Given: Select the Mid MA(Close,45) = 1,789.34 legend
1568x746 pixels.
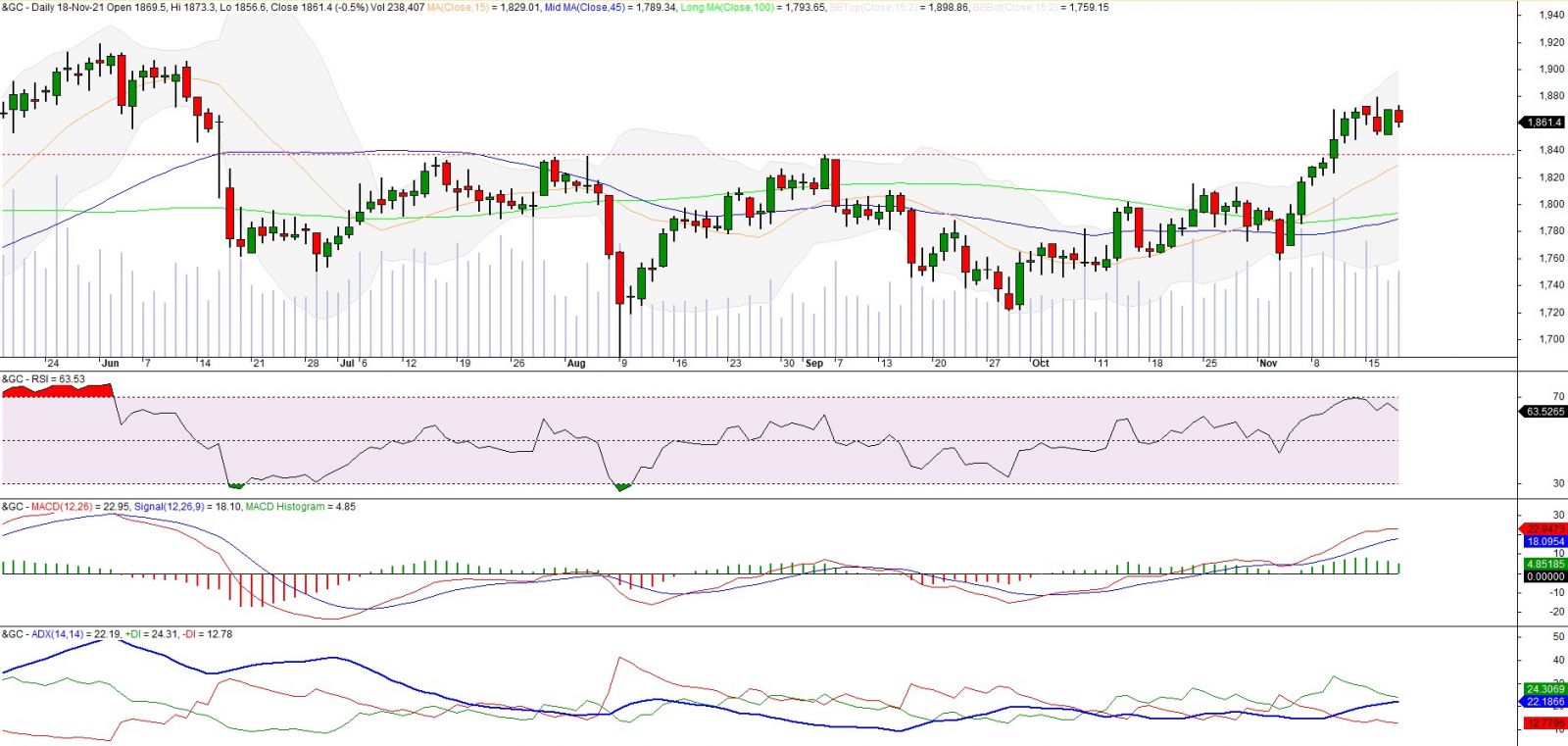Looking at the screenshot, I should (x=610, y=7).
